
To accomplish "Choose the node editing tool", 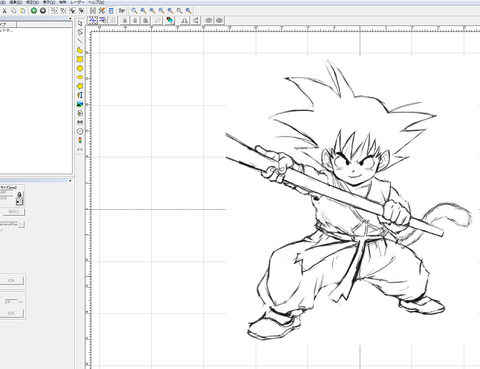I will [x=80, y=32].
